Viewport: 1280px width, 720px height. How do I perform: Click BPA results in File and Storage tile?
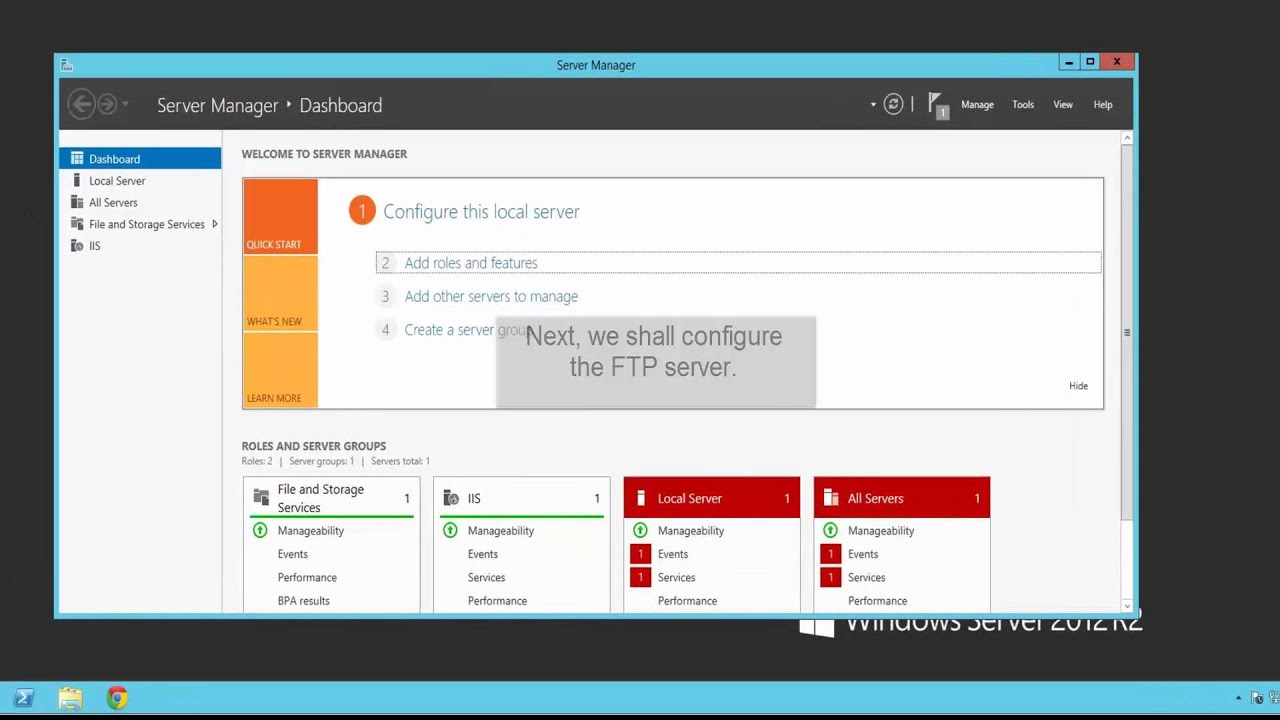point(303,601)
